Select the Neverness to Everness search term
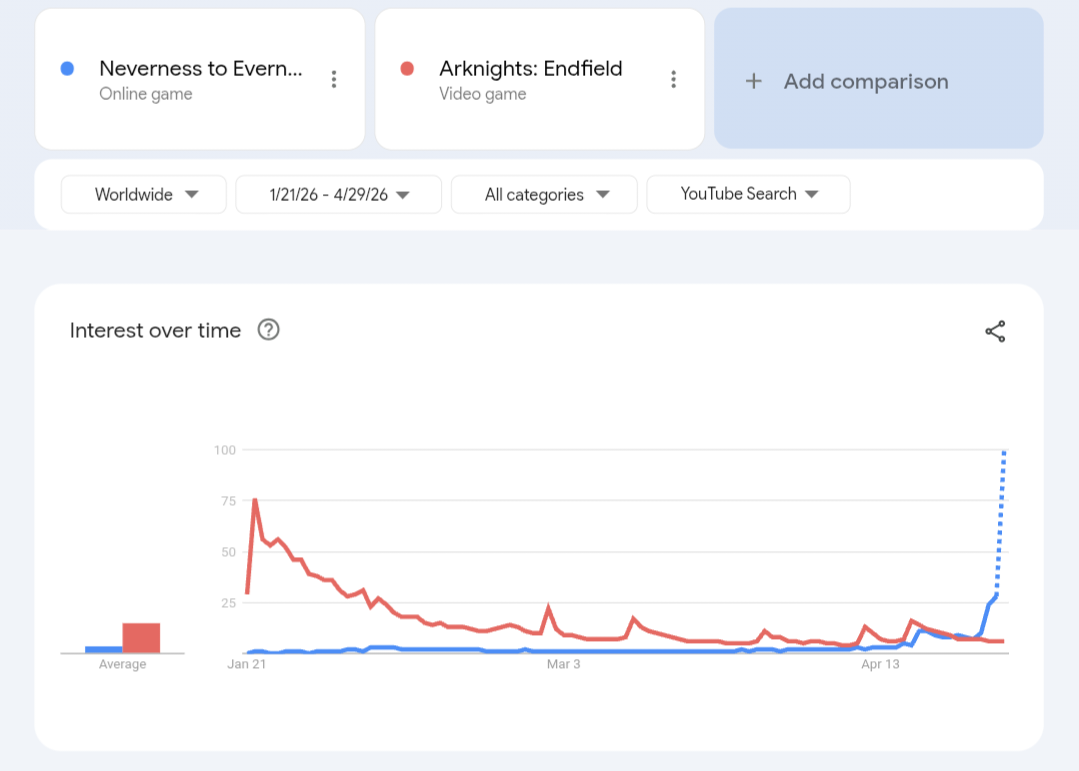This screenshot has width=1079, height=771. pos(200,69)
